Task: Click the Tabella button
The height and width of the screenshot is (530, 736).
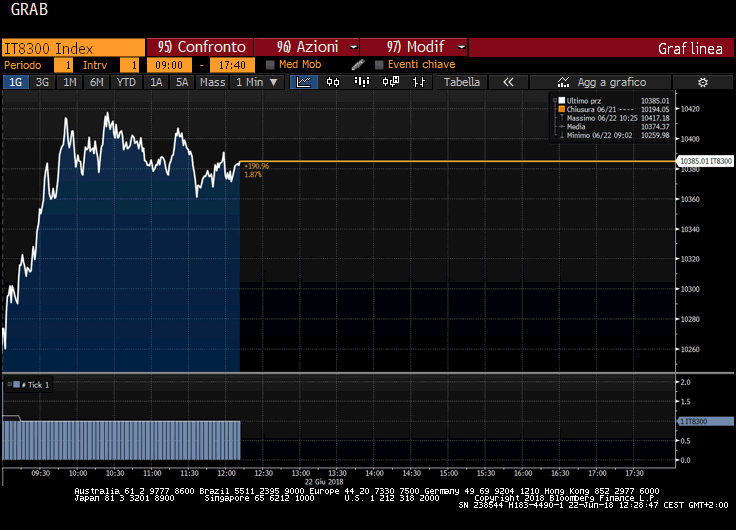Action: (461, 82)
